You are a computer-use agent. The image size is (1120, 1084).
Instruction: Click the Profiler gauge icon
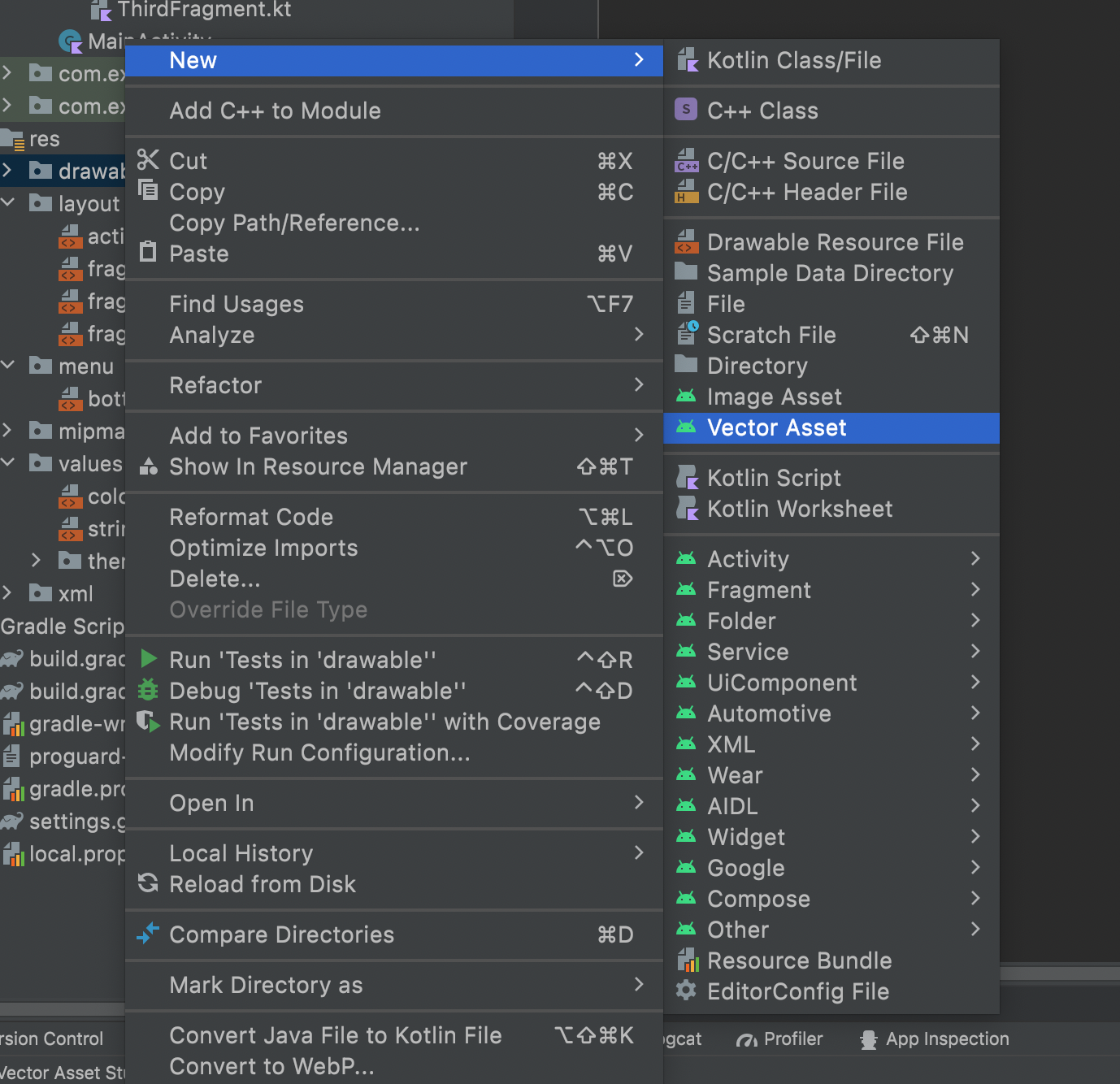(747, 1039)
